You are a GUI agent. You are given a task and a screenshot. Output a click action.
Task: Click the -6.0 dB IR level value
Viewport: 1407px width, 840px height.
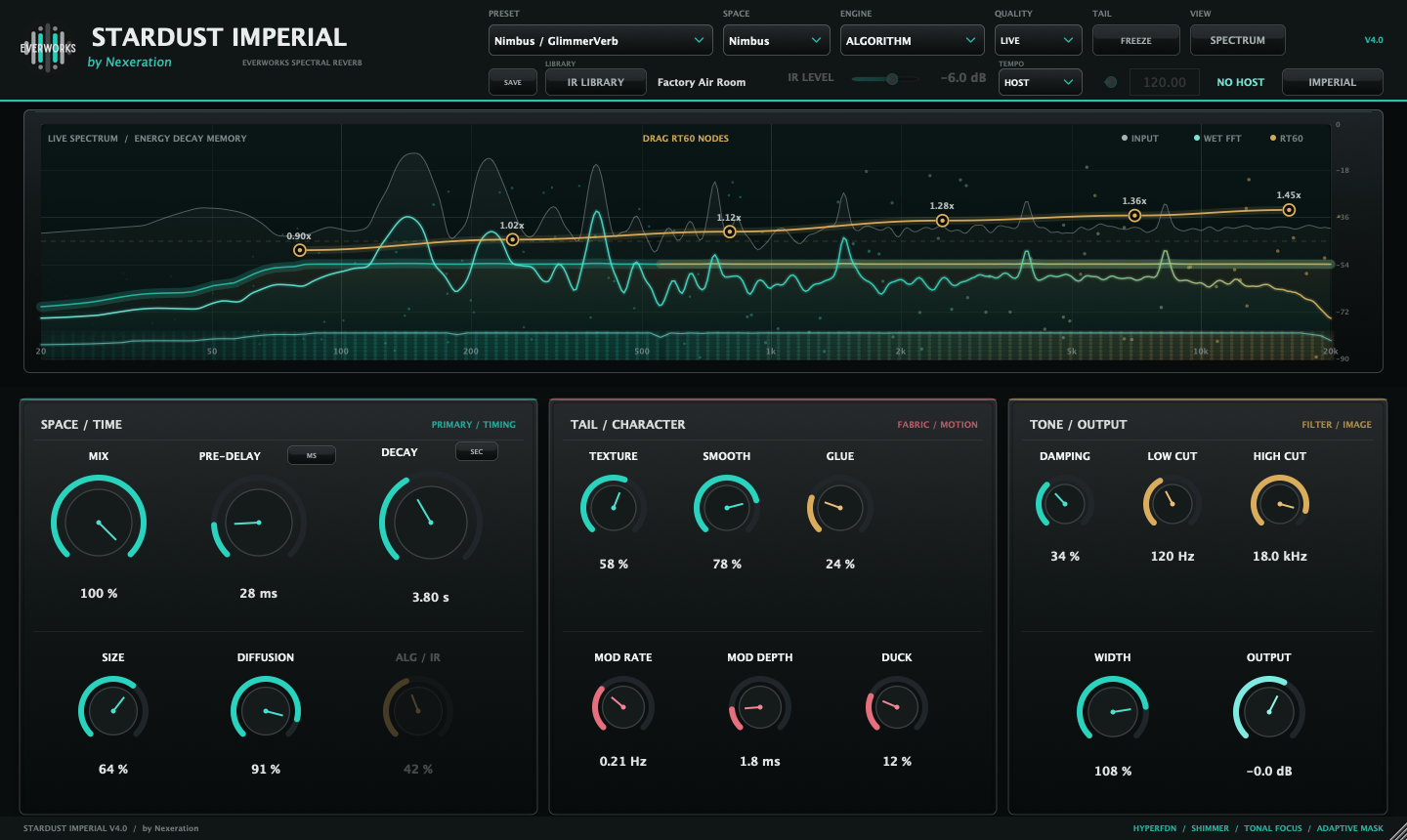coord(963,77)
